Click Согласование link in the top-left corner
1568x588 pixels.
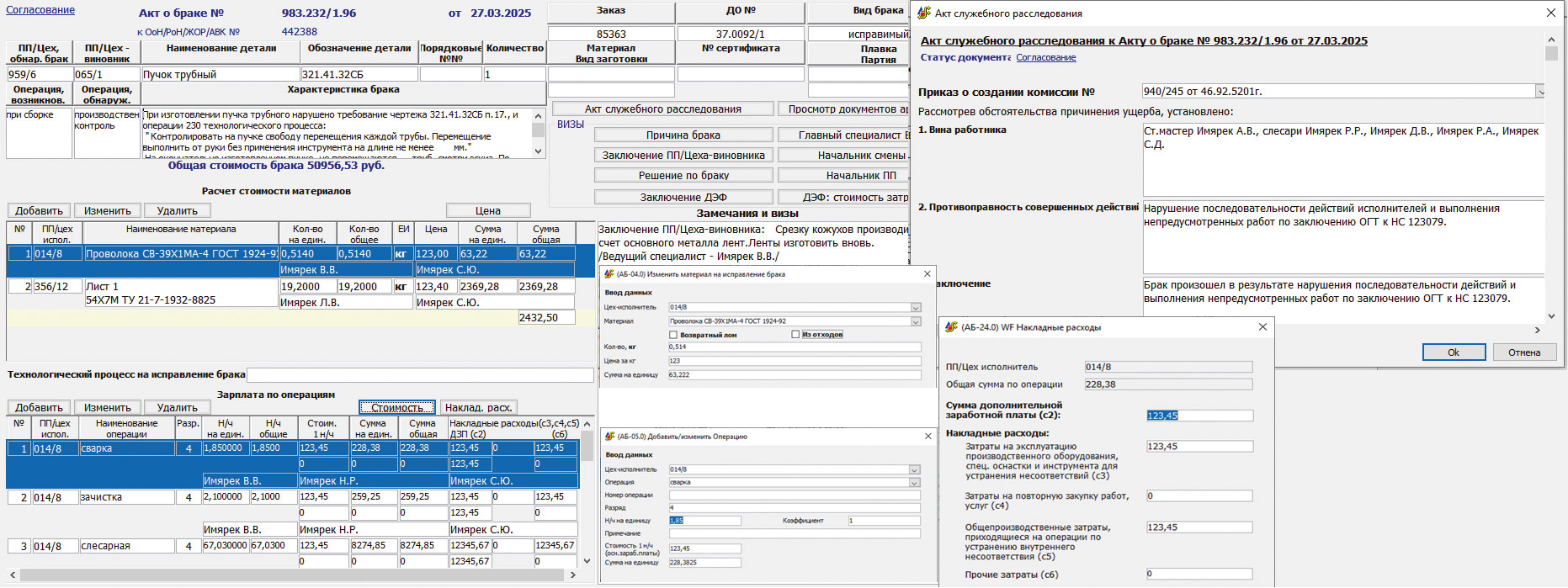(40, 10)
